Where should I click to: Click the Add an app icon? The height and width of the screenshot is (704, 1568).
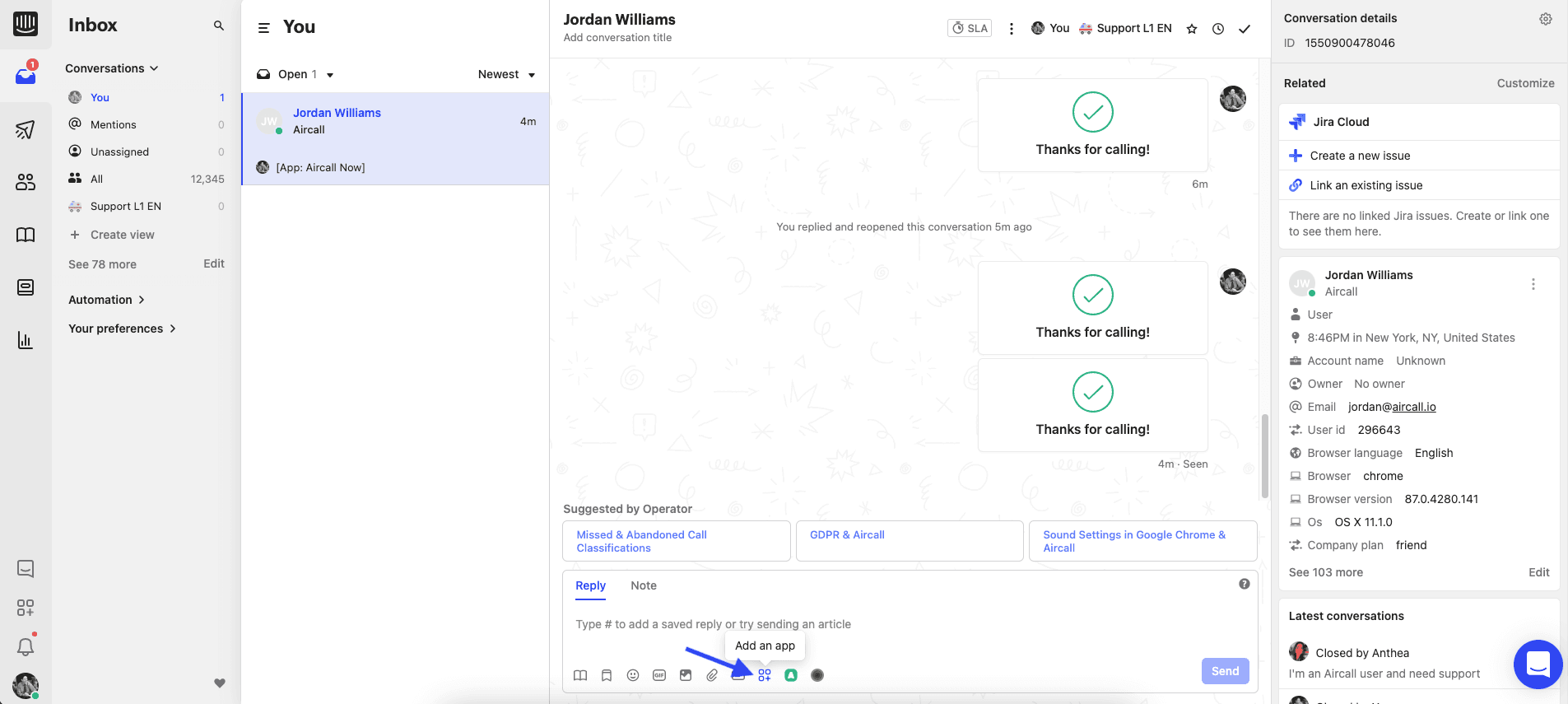click(x=765, y=675)
